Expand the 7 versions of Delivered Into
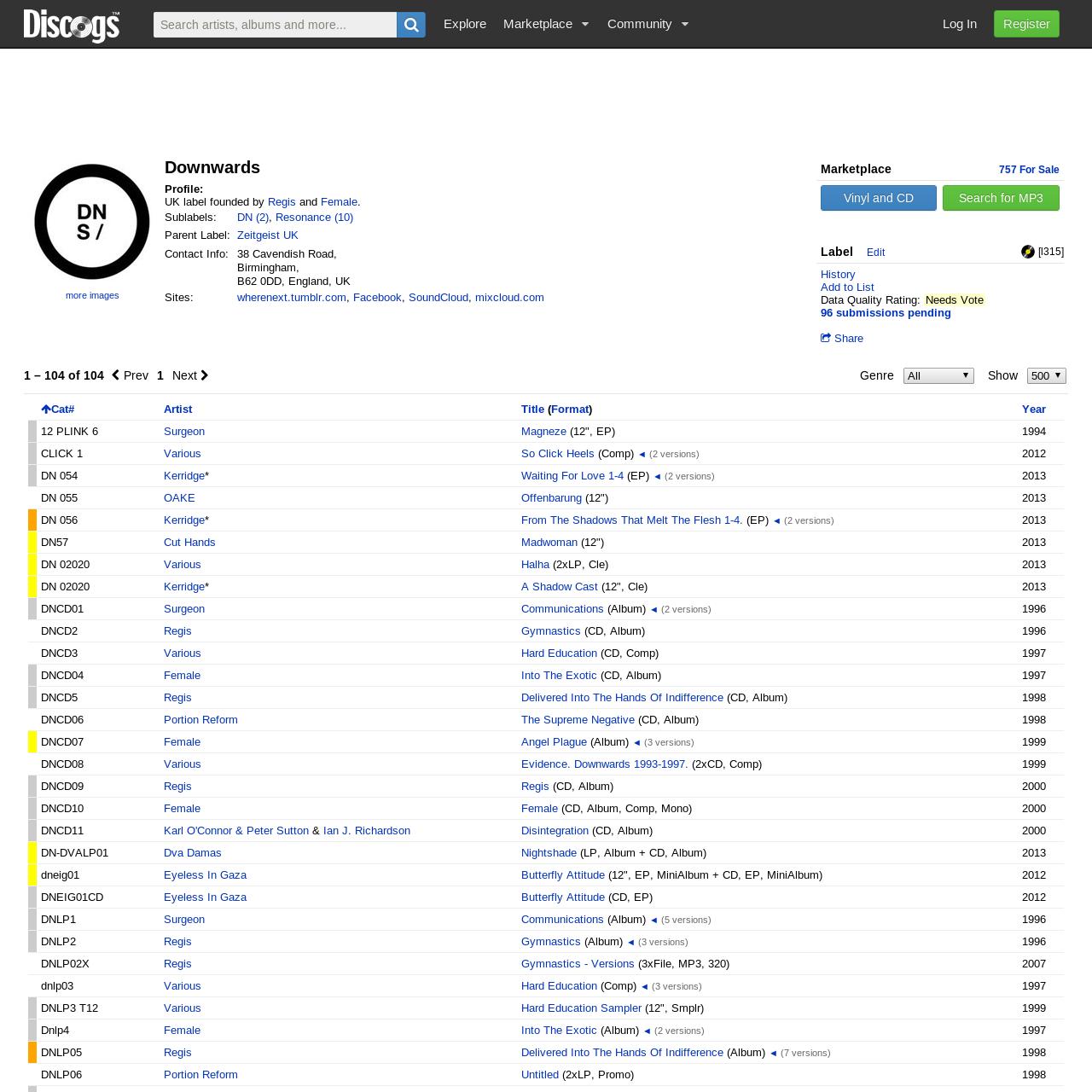This screenshot has height=1092, width=1092. (774, 1053)
